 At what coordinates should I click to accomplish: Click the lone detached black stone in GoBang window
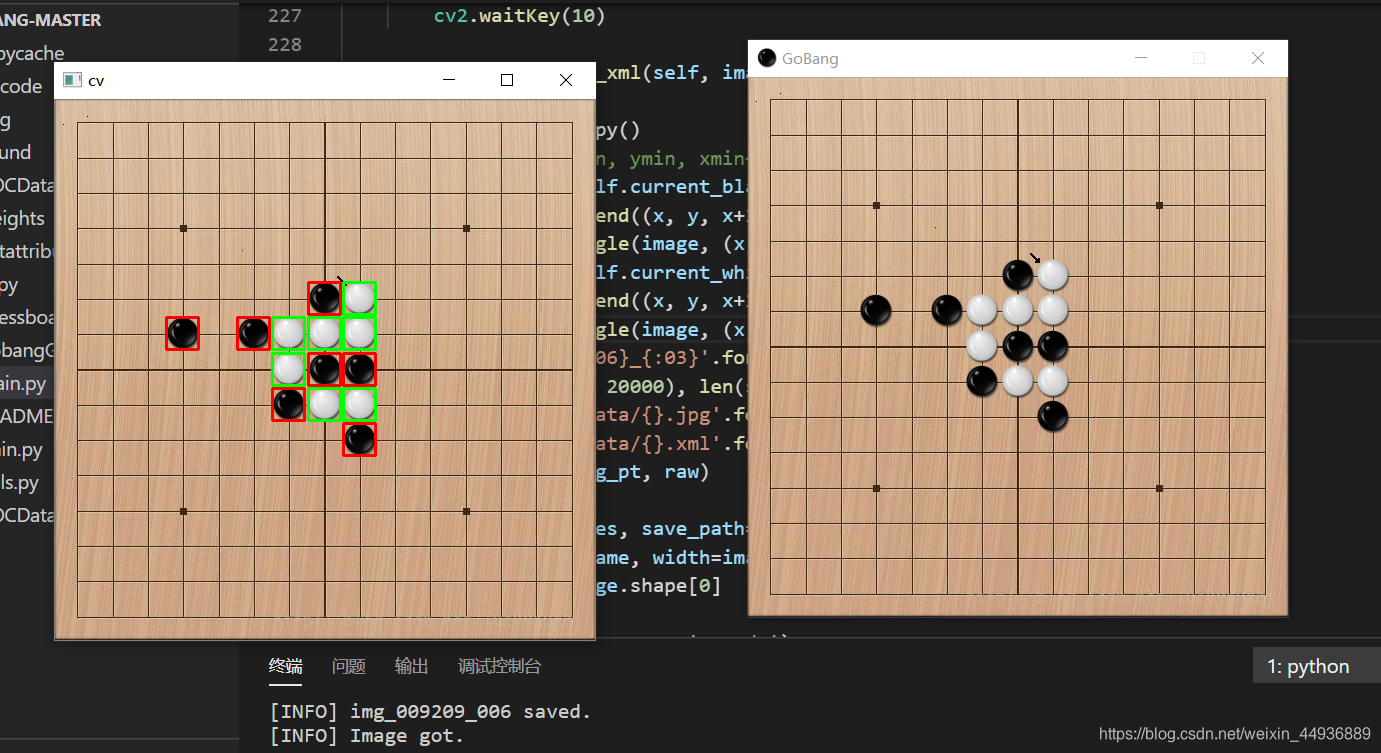(x=876, y=310)
